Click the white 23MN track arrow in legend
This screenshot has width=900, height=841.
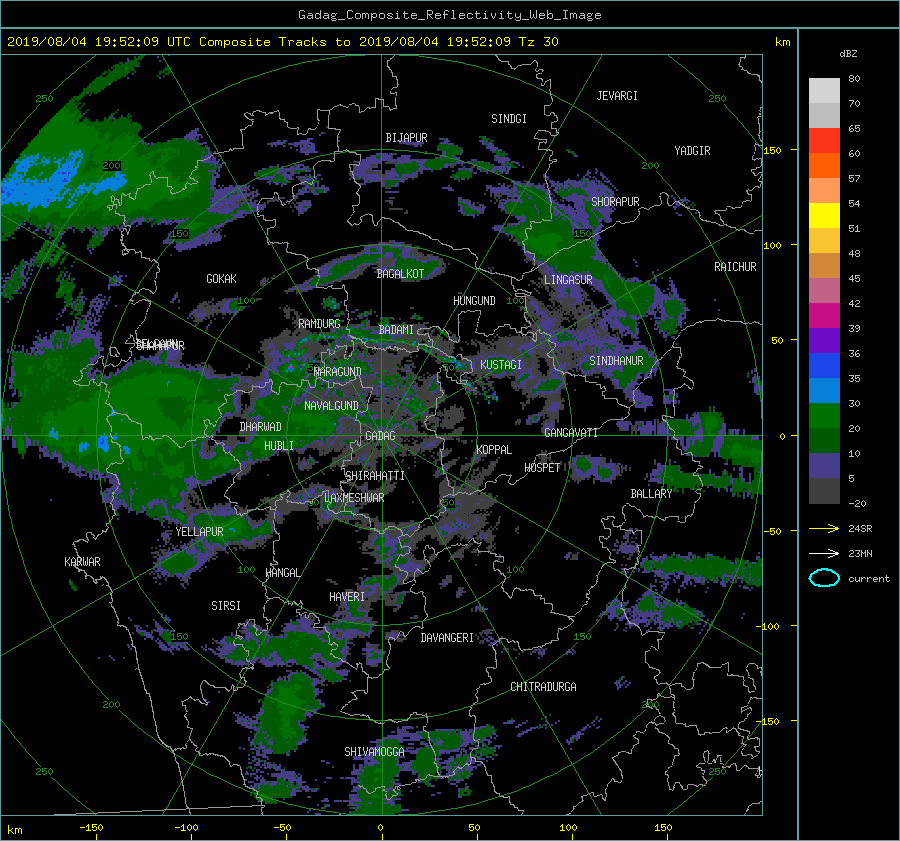click(x=824, y=553)
